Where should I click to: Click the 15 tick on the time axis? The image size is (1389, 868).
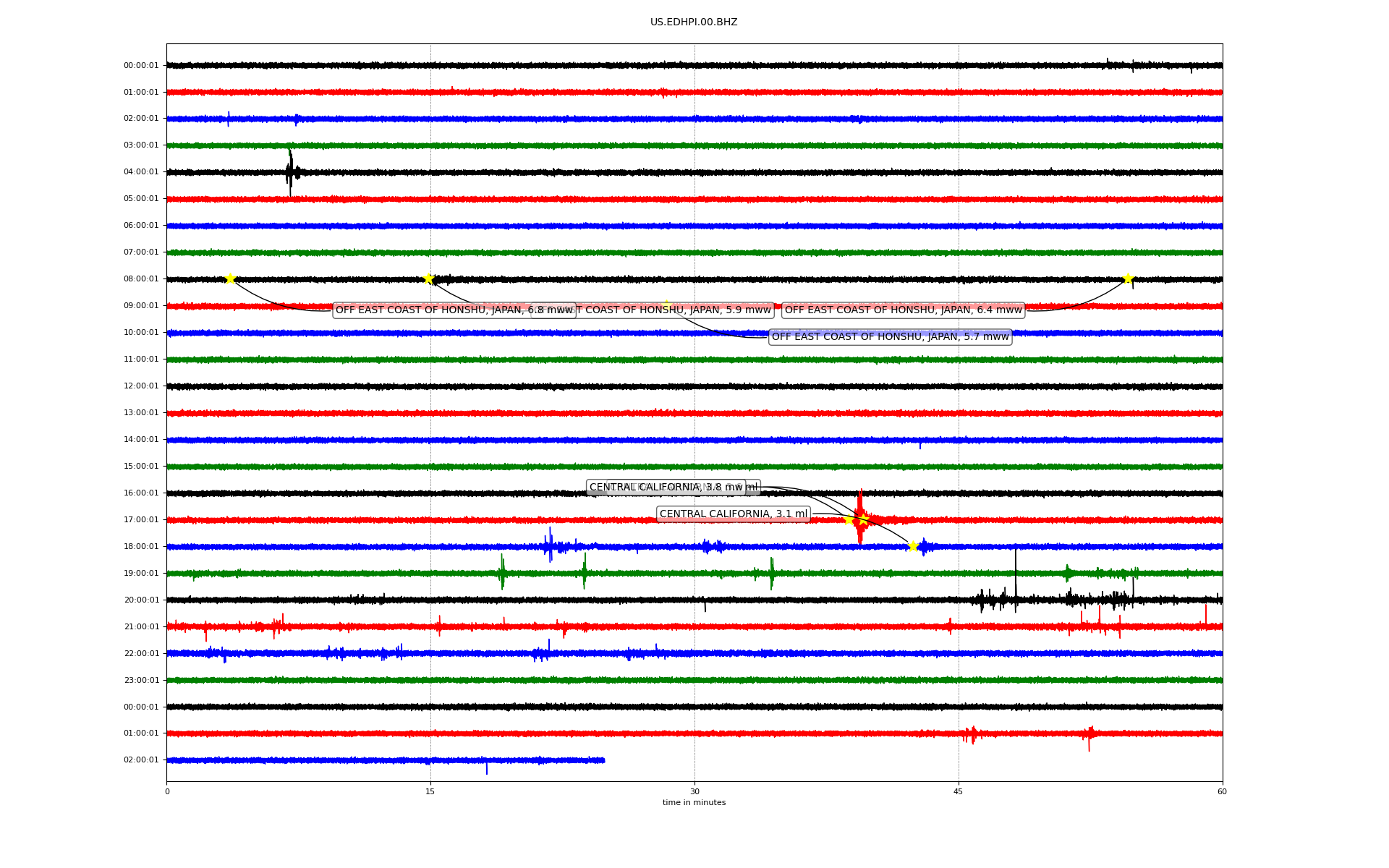430,791
